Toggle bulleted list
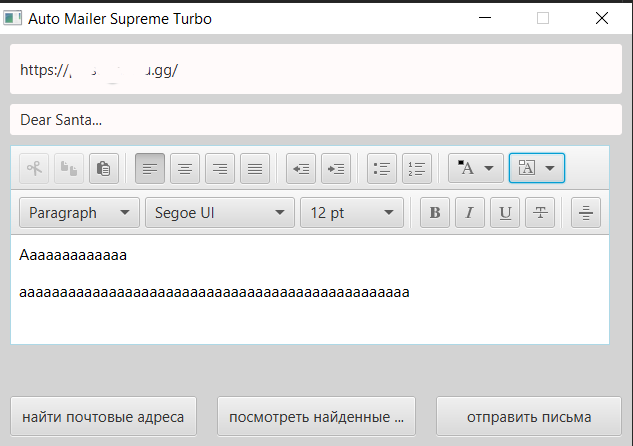 click(382, 168)
